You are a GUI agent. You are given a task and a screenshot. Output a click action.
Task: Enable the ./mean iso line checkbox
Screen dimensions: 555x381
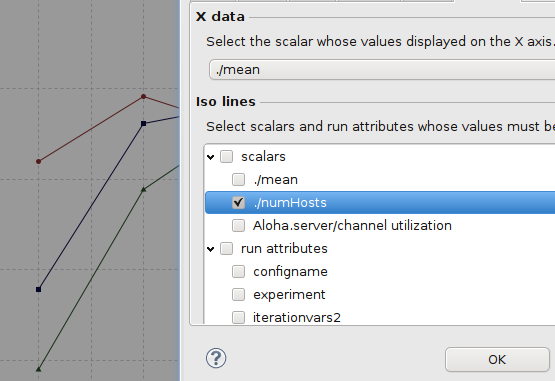238,180
